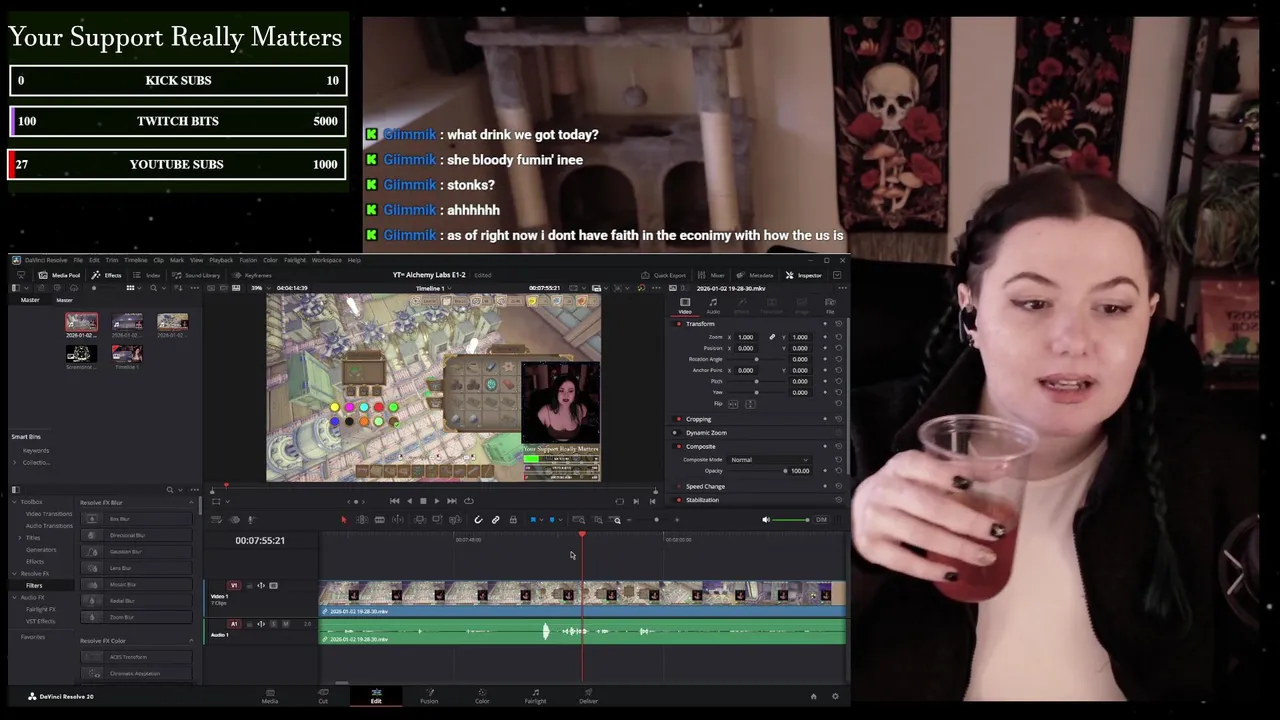Open the Mixer panel
The image size is (1280, 720).
[712, 275]
